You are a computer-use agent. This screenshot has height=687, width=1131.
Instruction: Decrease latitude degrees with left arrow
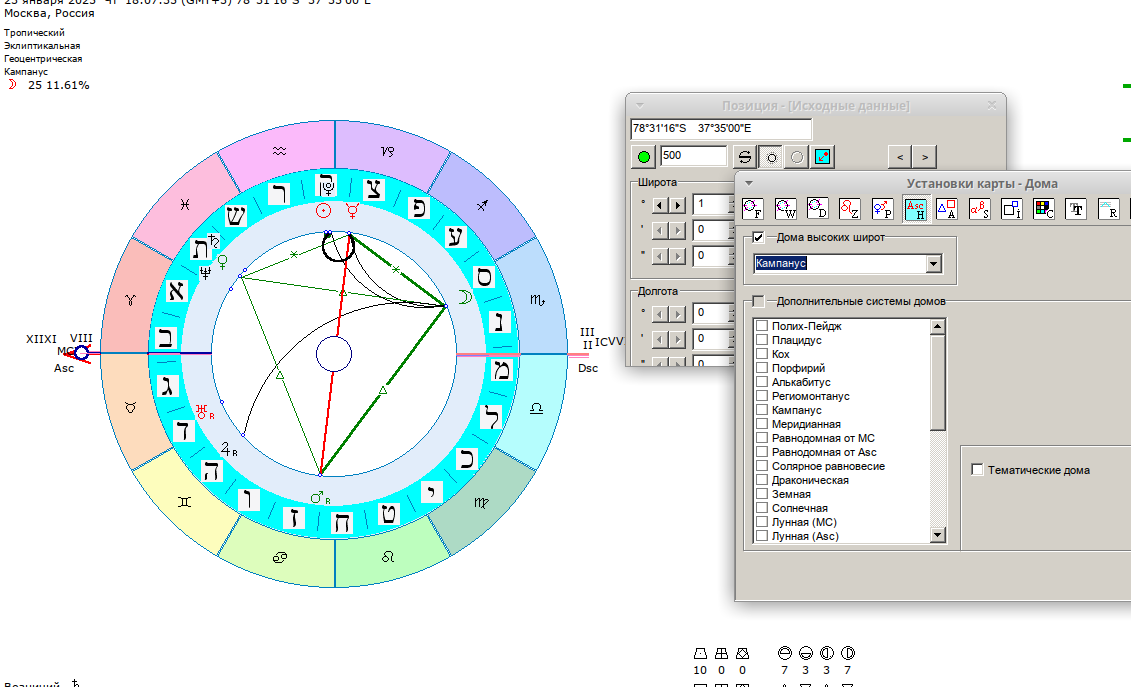click(x=660, y=205)
